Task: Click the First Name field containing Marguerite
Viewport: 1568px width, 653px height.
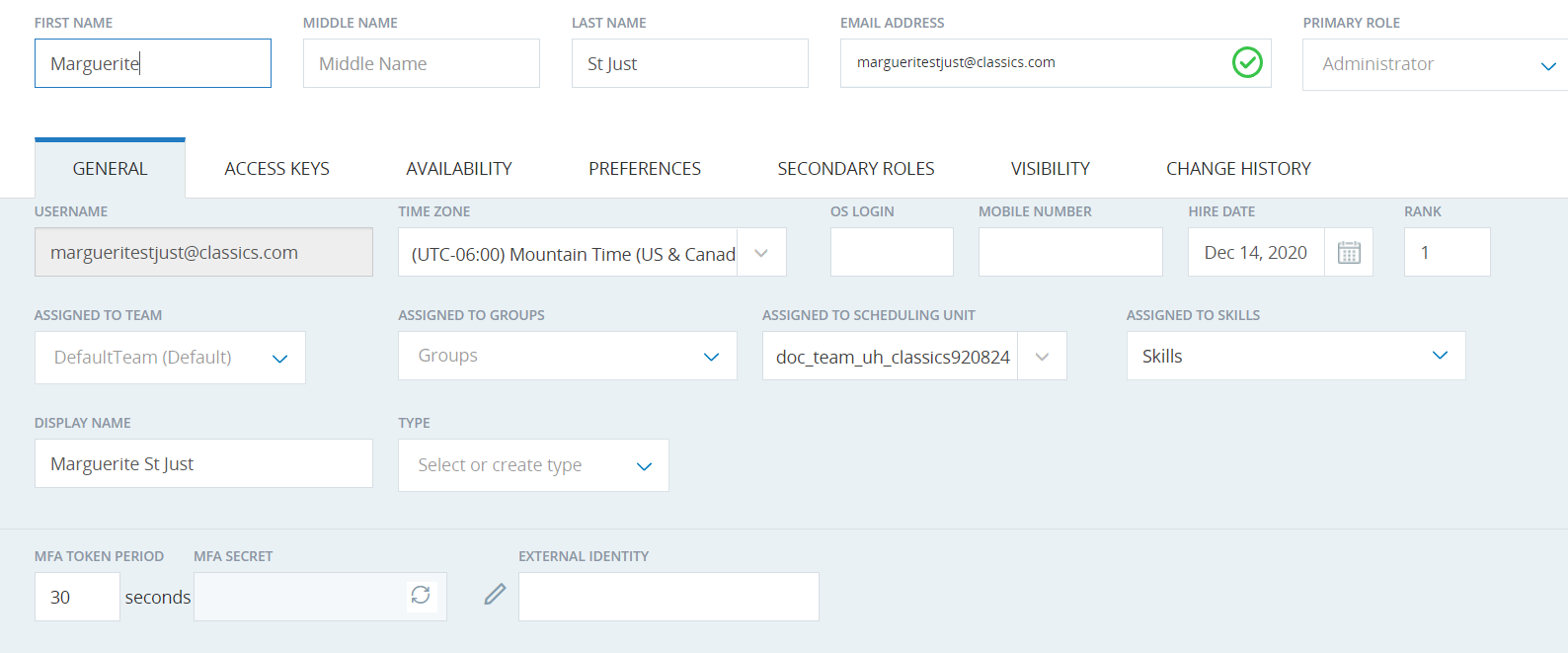Action: (153, 63)
